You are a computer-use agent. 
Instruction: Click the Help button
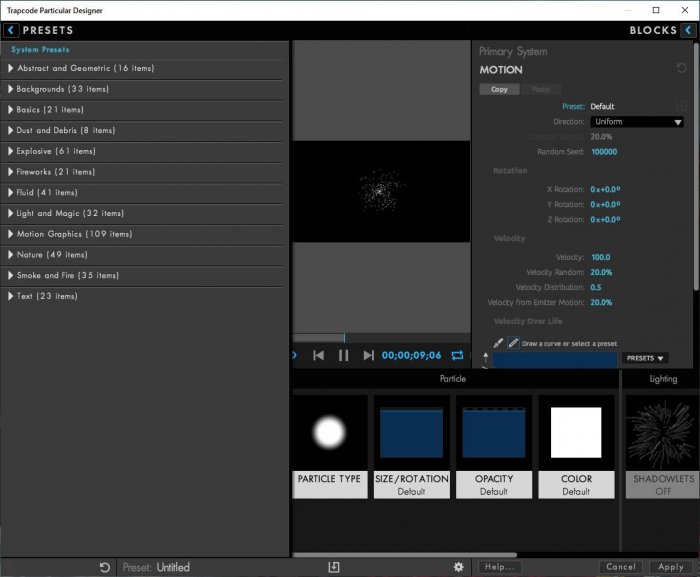click(500, 567)
